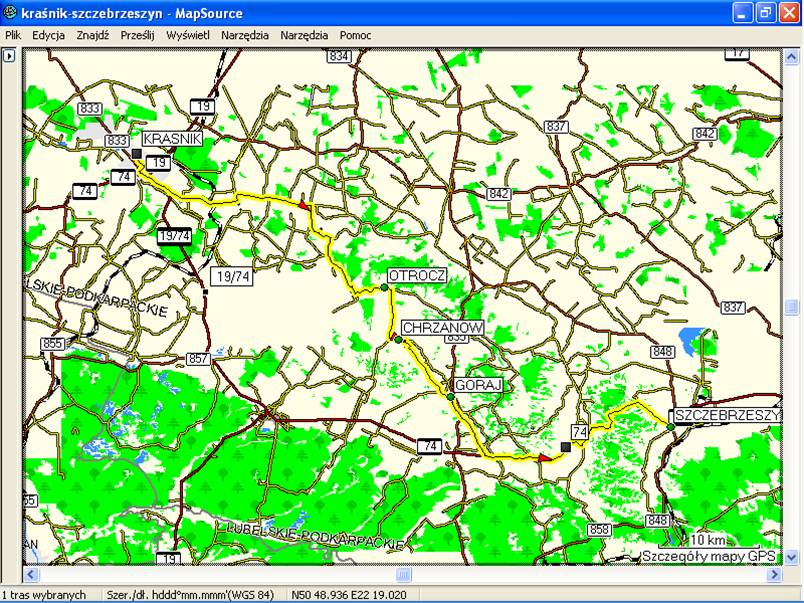Click the OTROCZ waypoint dot
This screenshot has height=603, width=804.
tap(384, 288)
